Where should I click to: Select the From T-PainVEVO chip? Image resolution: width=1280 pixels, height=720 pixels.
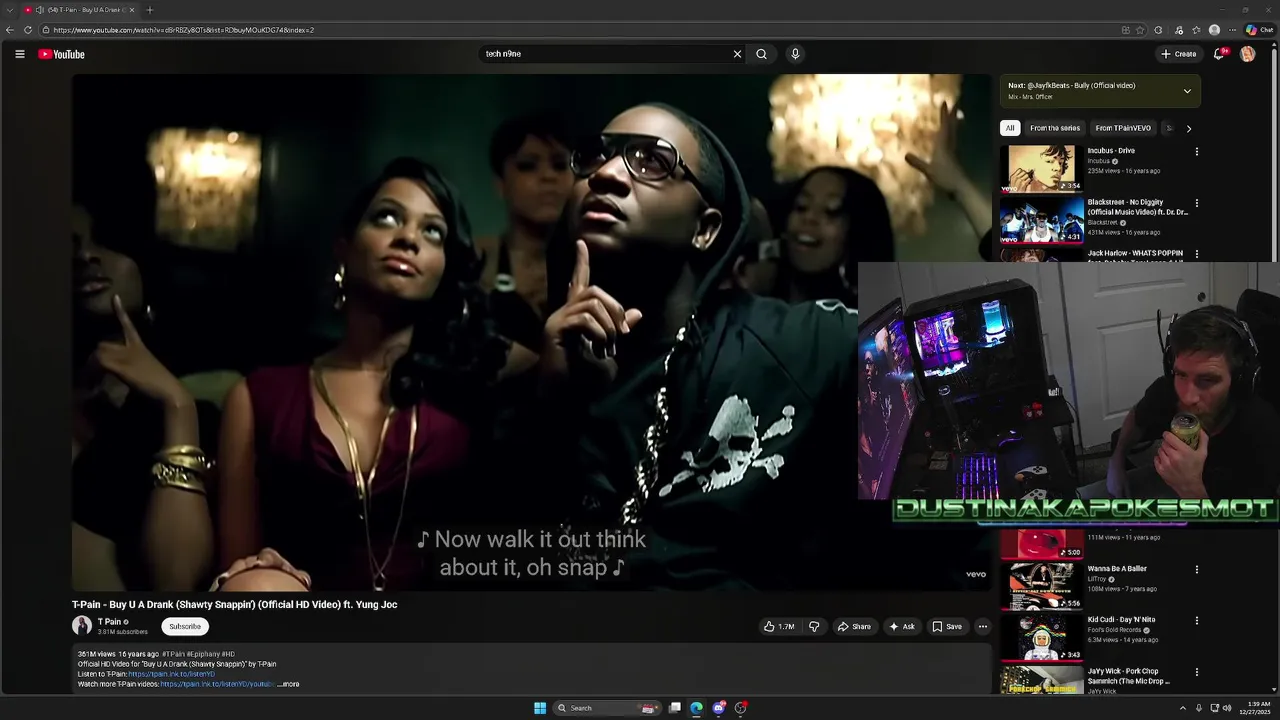pos(1123,128)
